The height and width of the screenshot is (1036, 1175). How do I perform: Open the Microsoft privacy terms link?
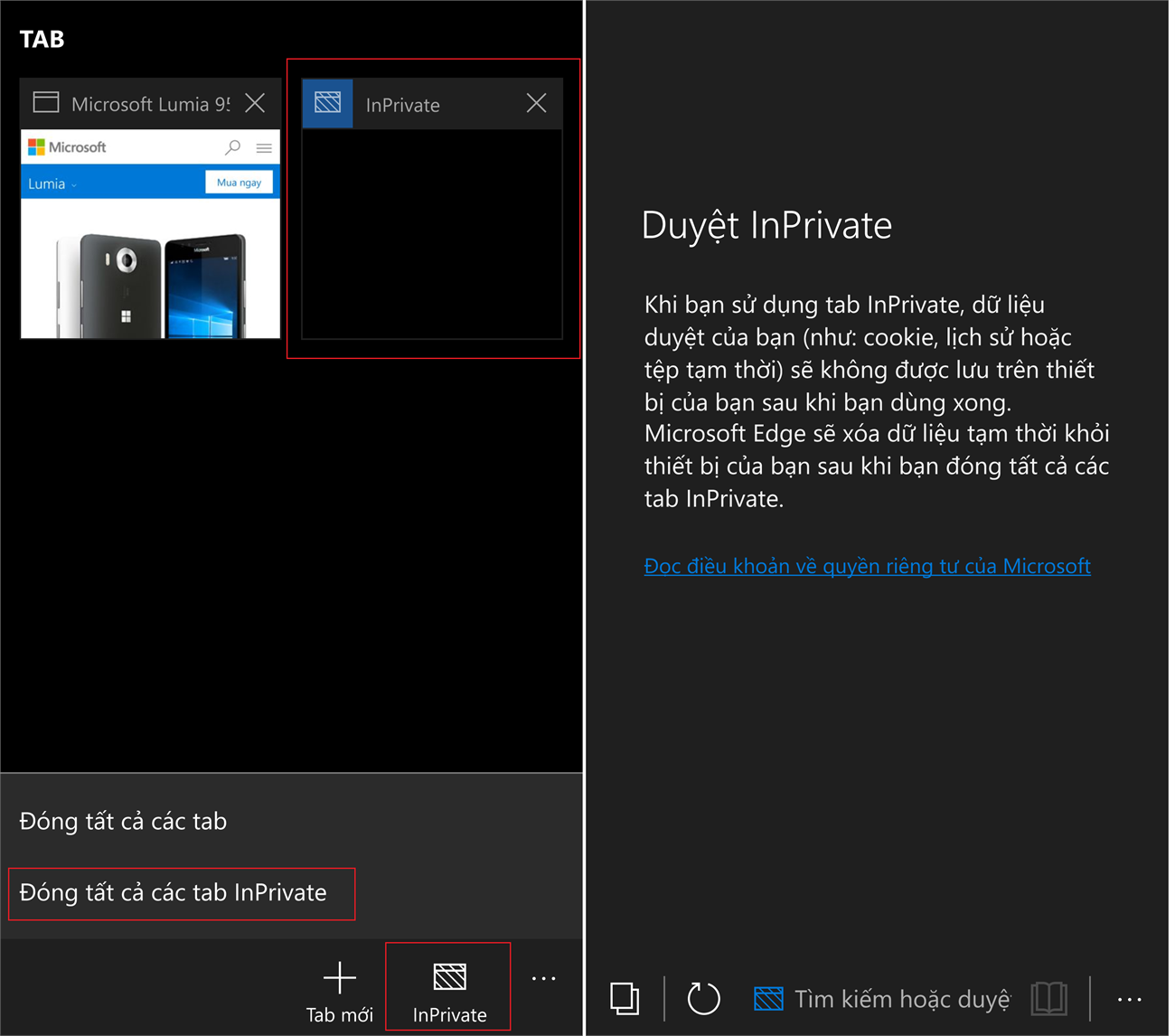click(x=867, y=566)
